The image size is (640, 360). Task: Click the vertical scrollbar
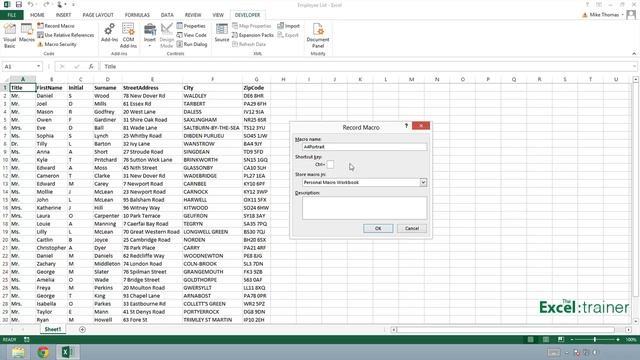point(636,190)
